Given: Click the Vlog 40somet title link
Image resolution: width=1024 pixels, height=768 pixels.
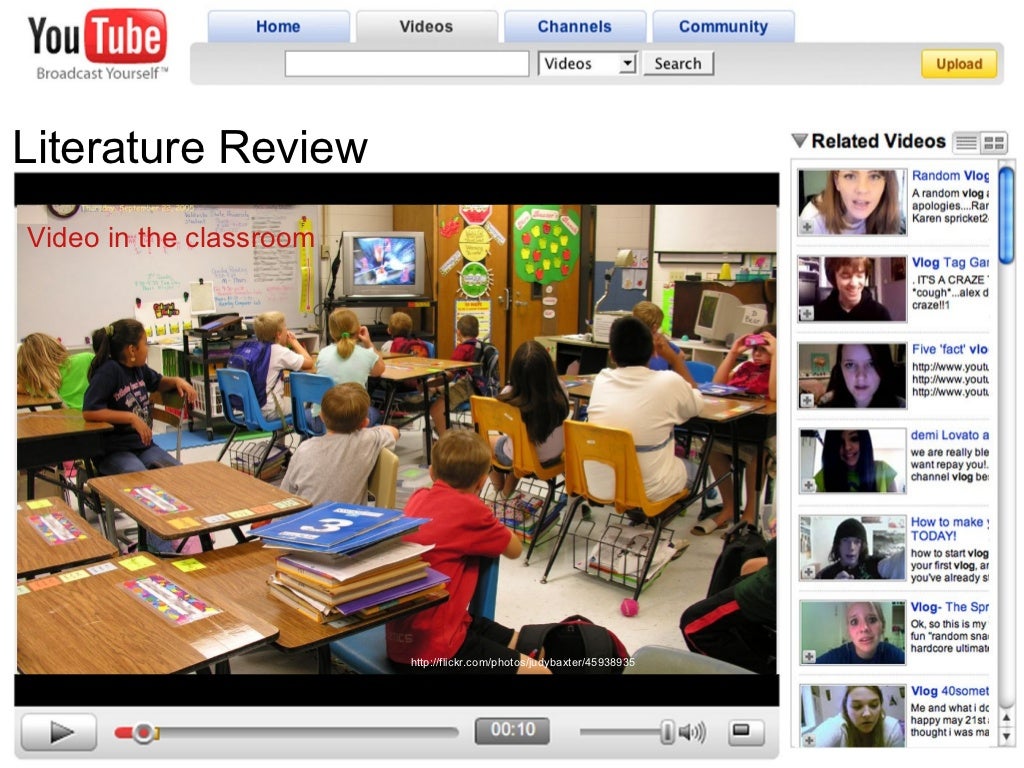Looking at the screenshot, I should (950, 691).
